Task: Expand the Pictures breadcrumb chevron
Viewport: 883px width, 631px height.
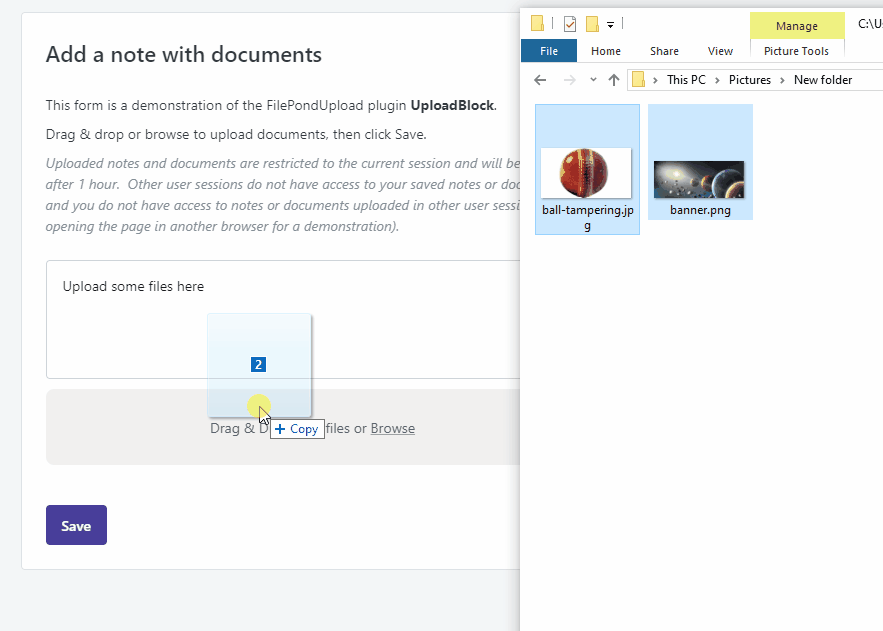Action: coord(782,79)
